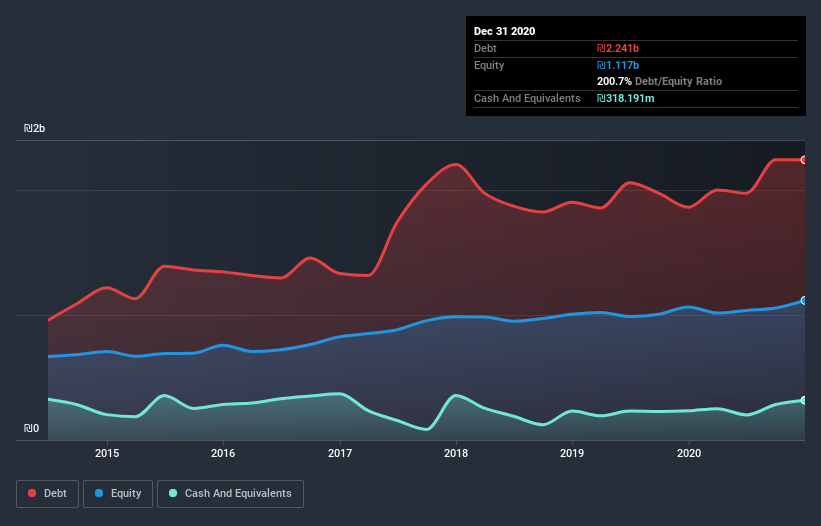Click the 2020 x-axis label
Image resolution: width=821 pixels, height=526 pixels.
click(x=689, y=453)
